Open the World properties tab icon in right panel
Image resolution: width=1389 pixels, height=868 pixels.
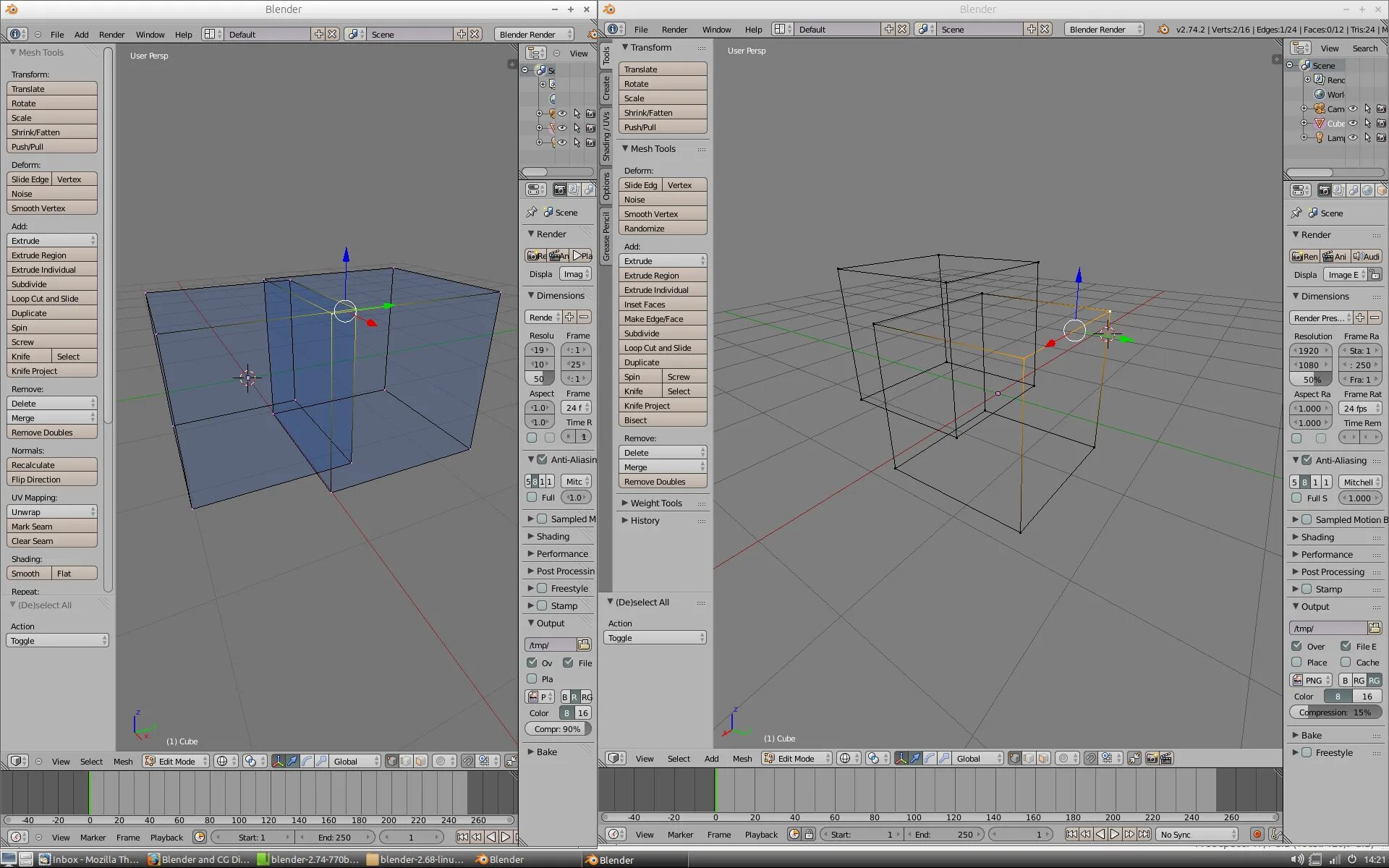[x=1367, y=190]
